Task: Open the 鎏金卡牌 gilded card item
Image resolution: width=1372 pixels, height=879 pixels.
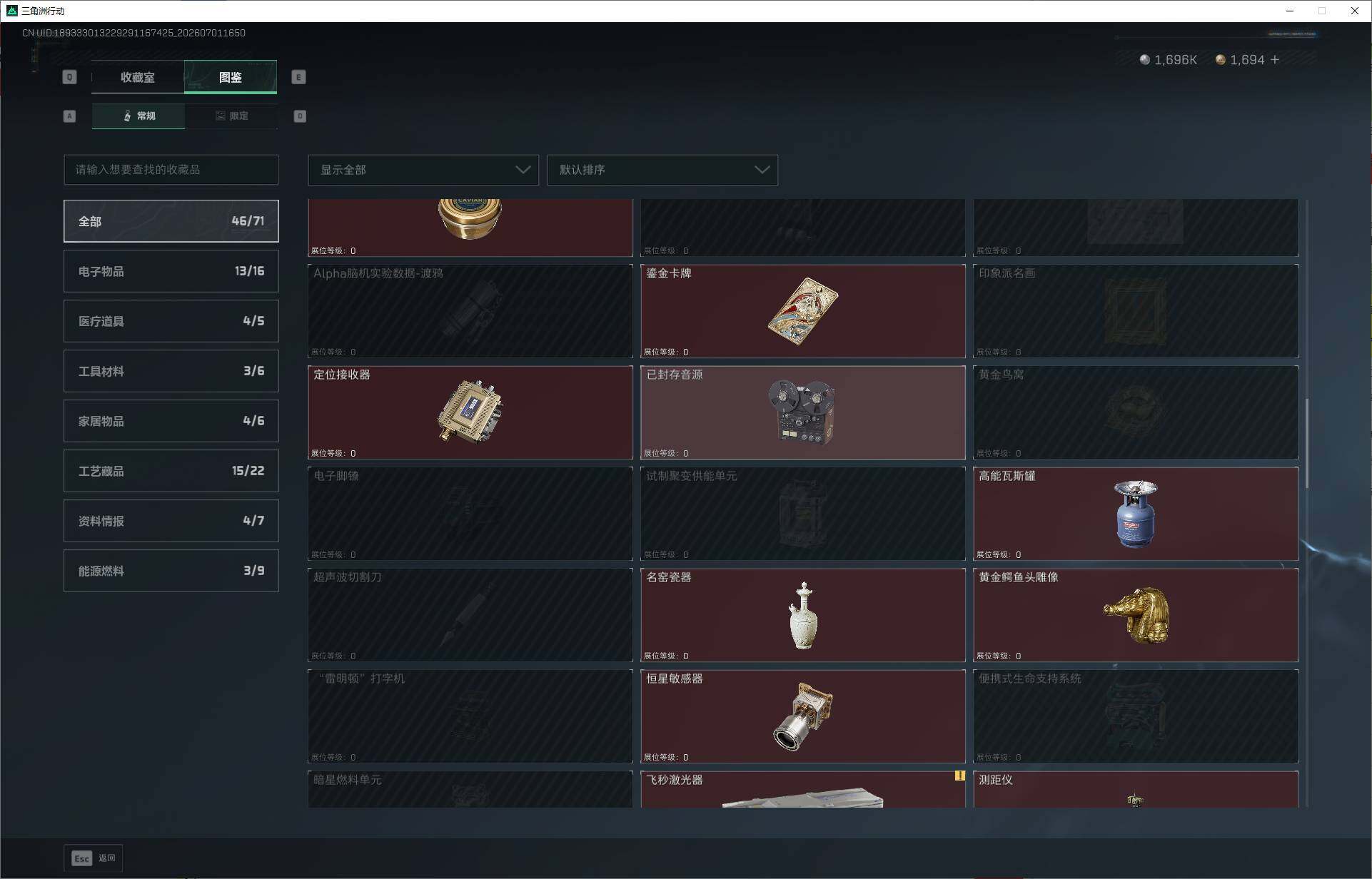Action: tap(802, 311)
